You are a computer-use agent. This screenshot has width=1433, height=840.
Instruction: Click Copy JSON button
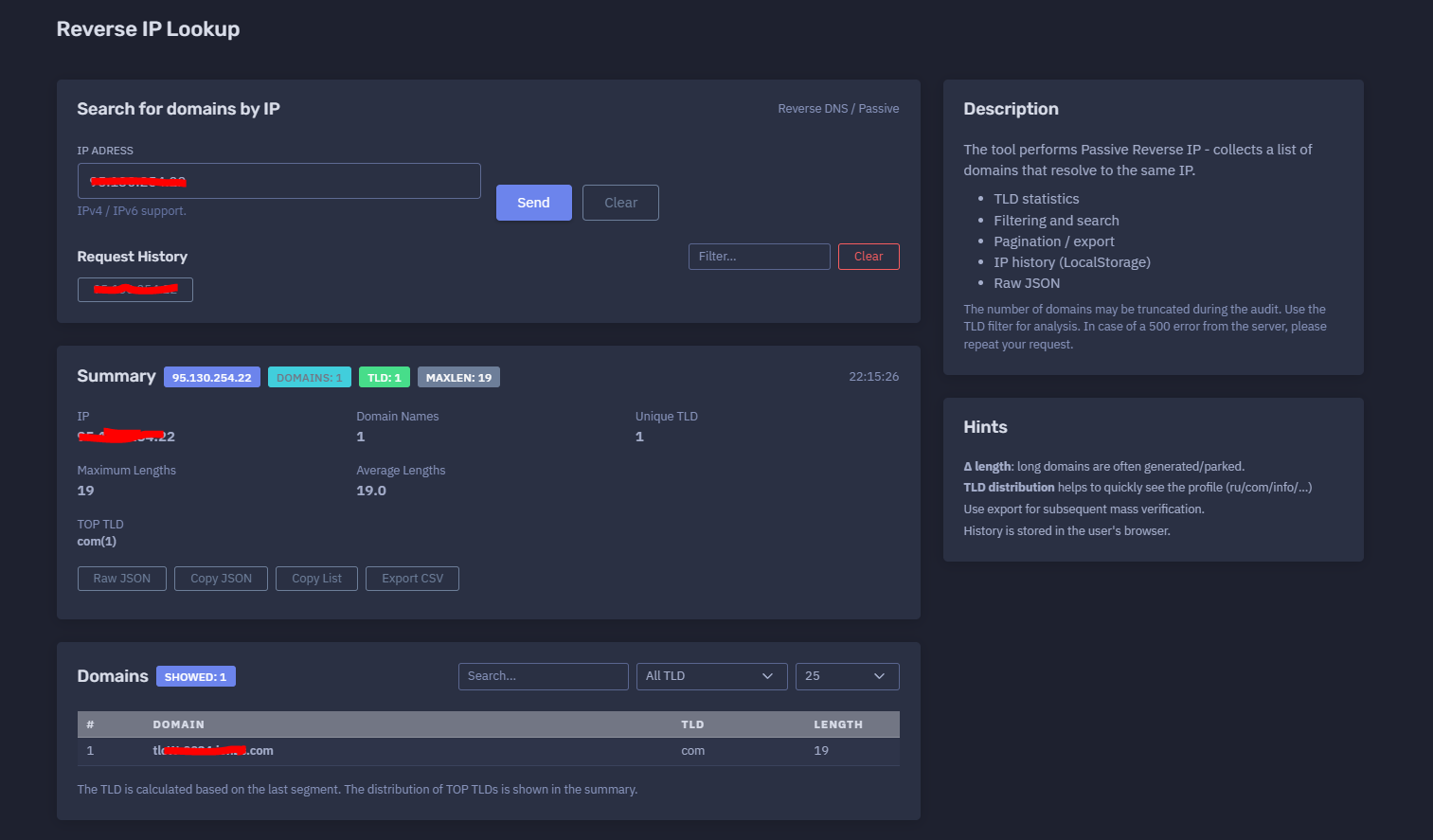pyautogui.click(x=221, y=579)
